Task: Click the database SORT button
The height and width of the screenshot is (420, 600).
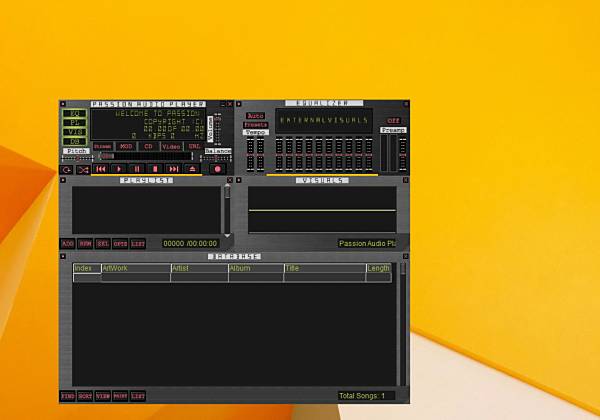Action: click(x=85, y=396)
